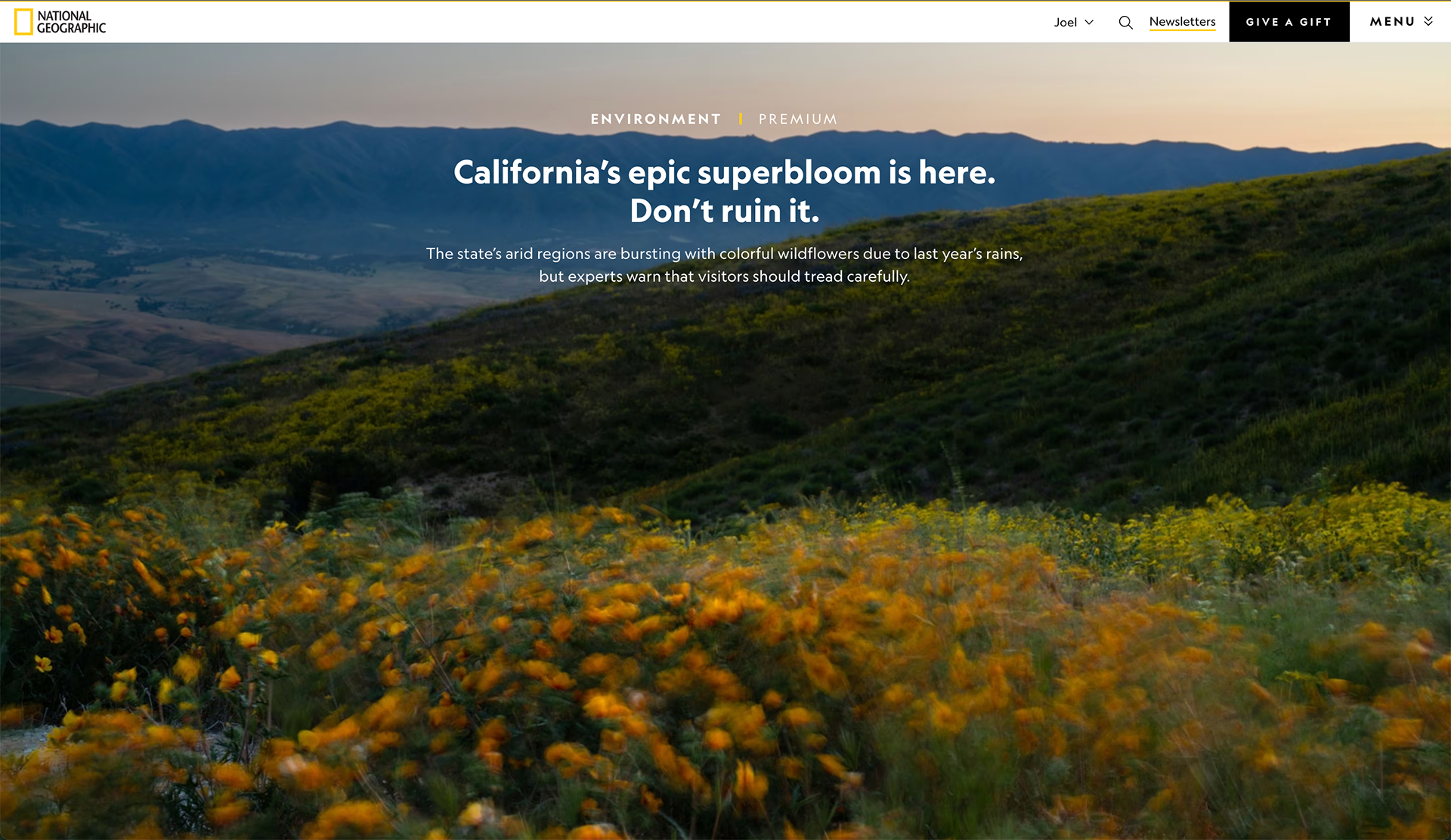Open the Newsletters link
The width and height of the screenshot is (1451, 840).
(x=1182, y=22)
